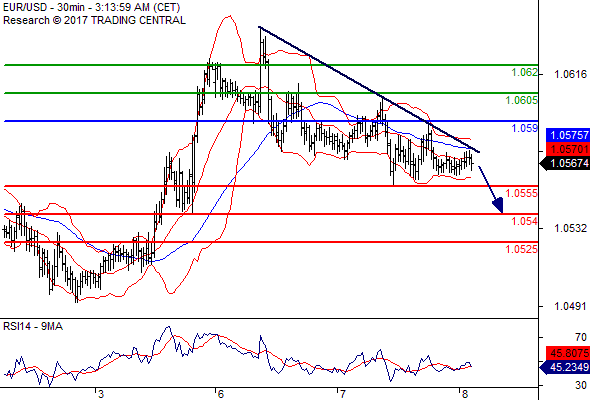Image resolution: width=590 pixels, height=400 pixels.
Task: Click the 1.0616 price axis label
Action: pos(570,74)
